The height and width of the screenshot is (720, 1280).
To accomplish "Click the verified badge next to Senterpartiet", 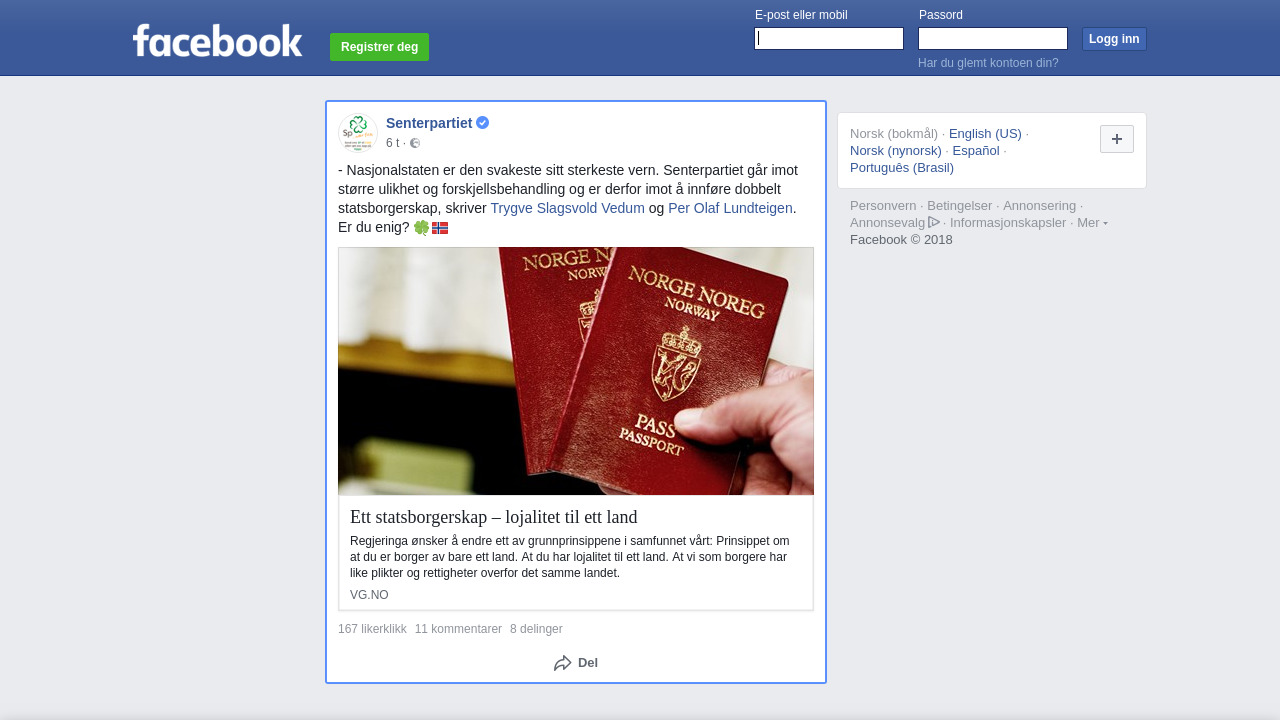I will point(483,123).
